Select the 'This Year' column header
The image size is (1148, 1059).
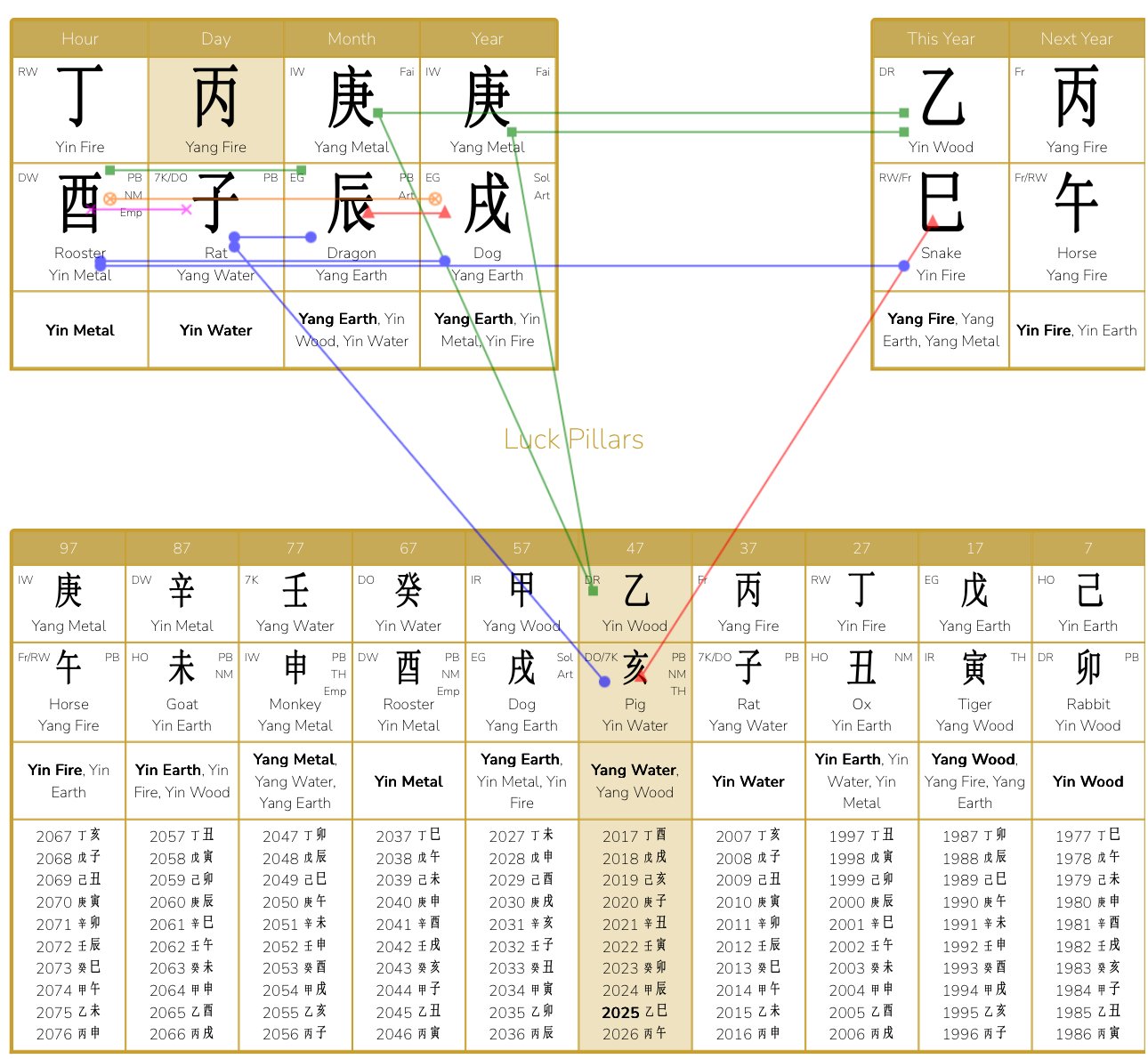pyautogui.click(x=940, y=38)
